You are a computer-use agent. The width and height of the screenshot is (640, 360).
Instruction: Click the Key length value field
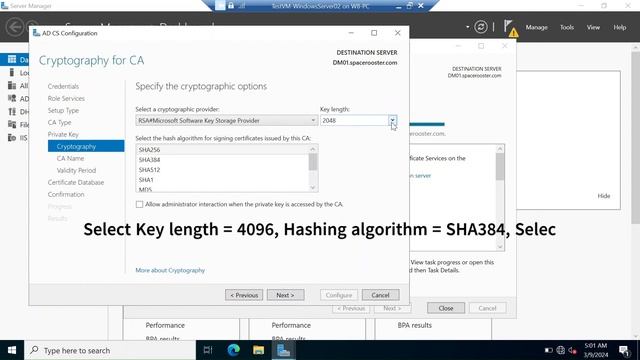point(354,120)
